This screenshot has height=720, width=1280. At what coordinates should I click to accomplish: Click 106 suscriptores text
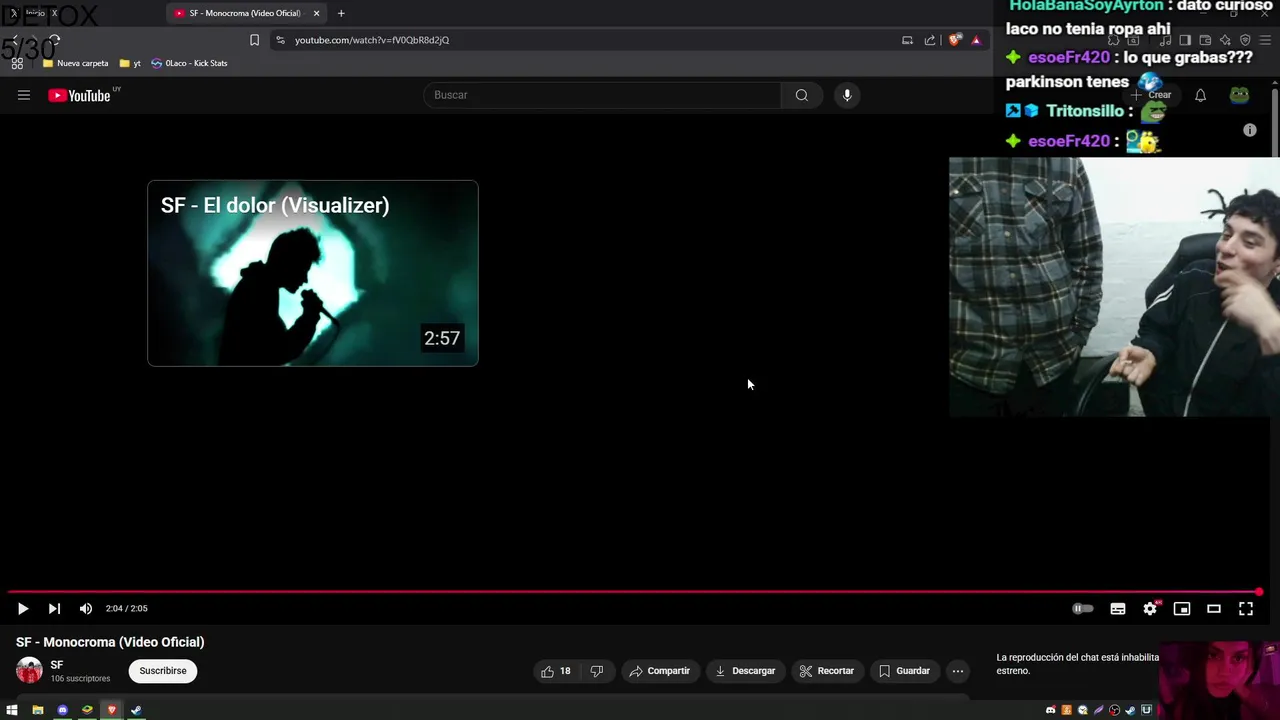pos(80,679)
